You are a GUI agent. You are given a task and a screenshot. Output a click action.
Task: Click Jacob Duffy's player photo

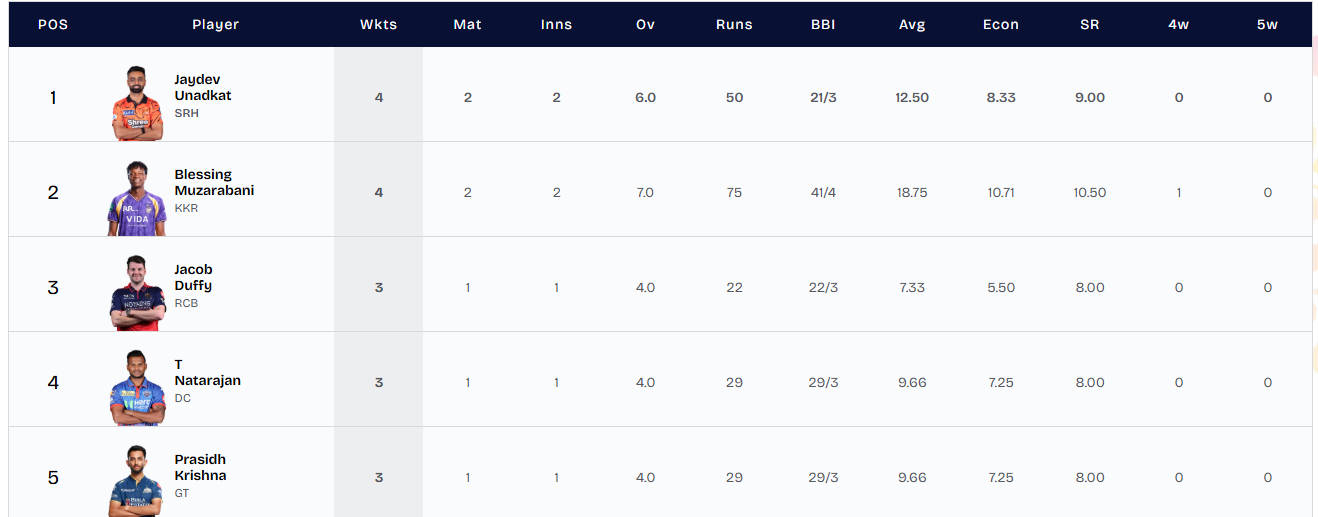tap(137, 293)
